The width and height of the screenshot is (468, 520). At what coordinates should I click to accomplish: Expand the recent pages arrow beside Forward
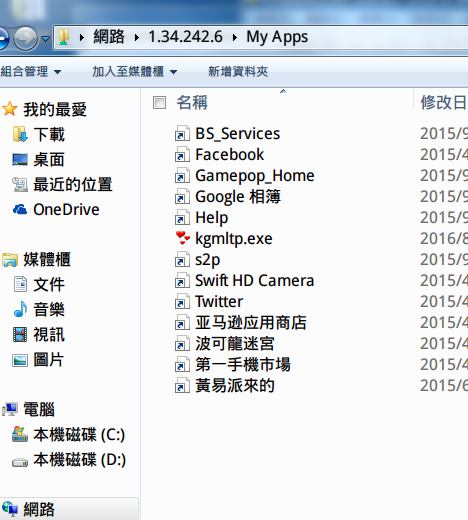[45, 38]
